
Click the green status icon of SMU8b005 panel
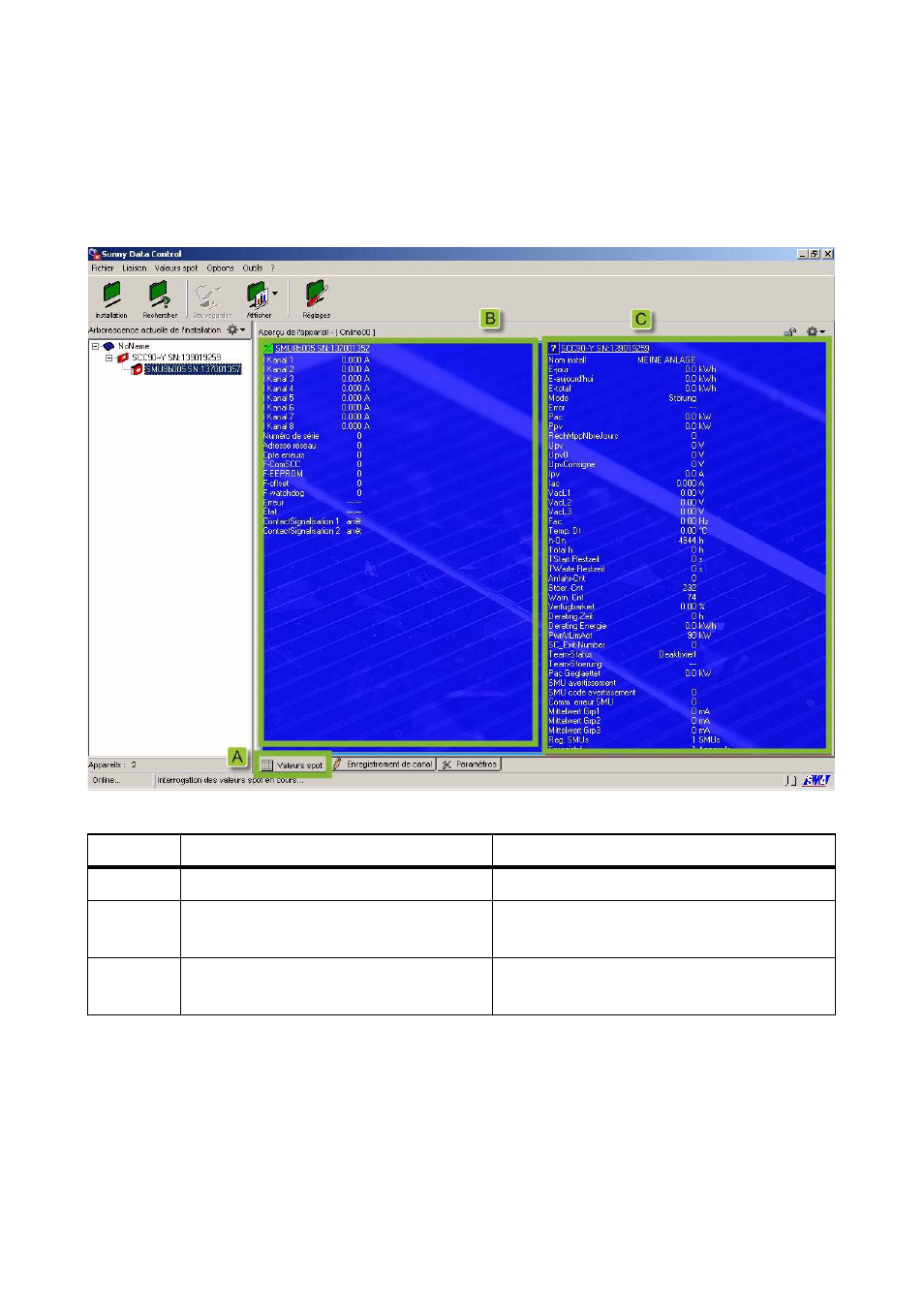coord(268,348)
